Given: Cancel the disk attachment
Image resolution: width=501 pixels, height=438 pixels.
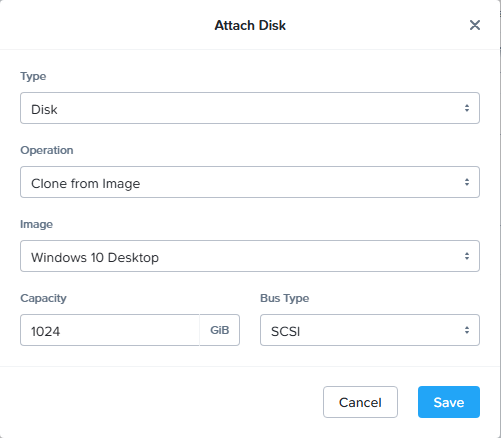Looking at the screenshot, I should click(360, 402).
